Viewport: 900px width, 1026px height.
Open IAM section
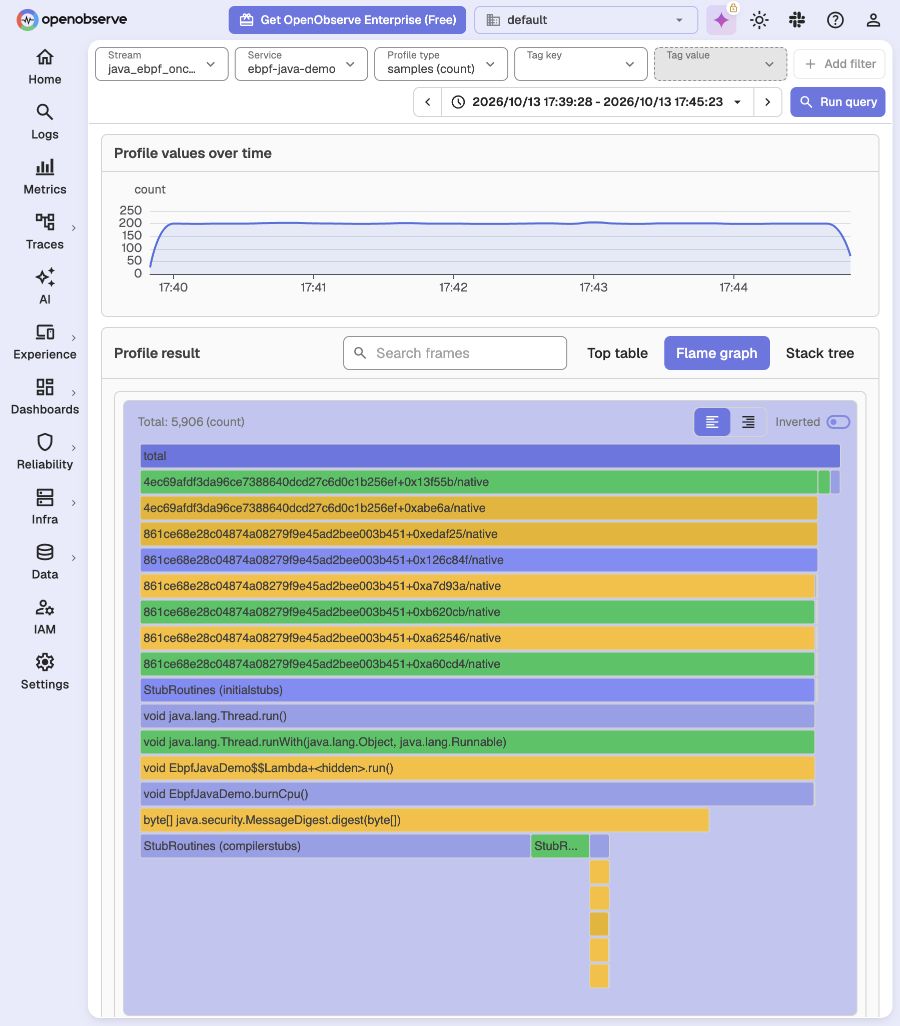pos(45,617)
